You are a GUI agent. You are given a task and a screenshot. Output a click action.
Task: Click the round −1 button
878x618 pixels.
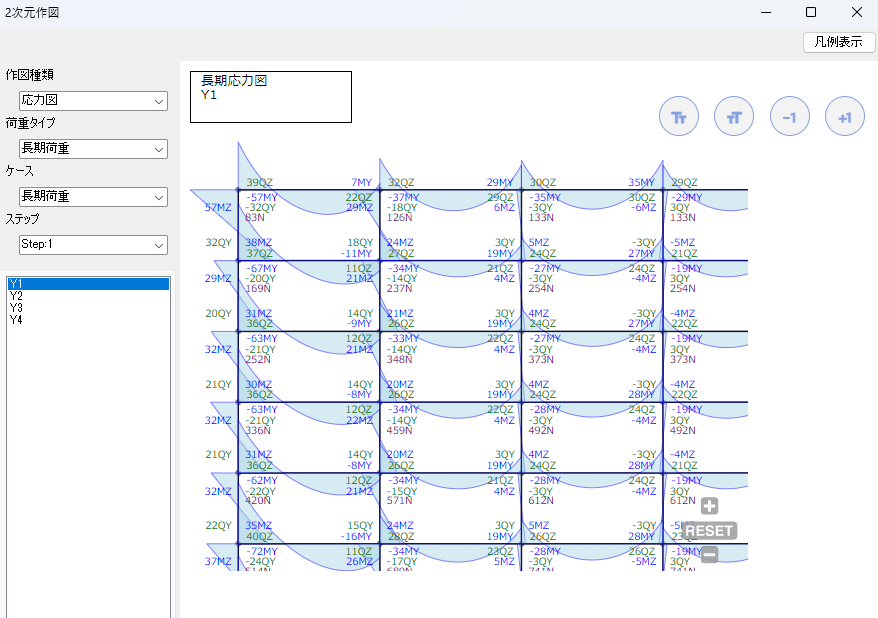(790, 116)
